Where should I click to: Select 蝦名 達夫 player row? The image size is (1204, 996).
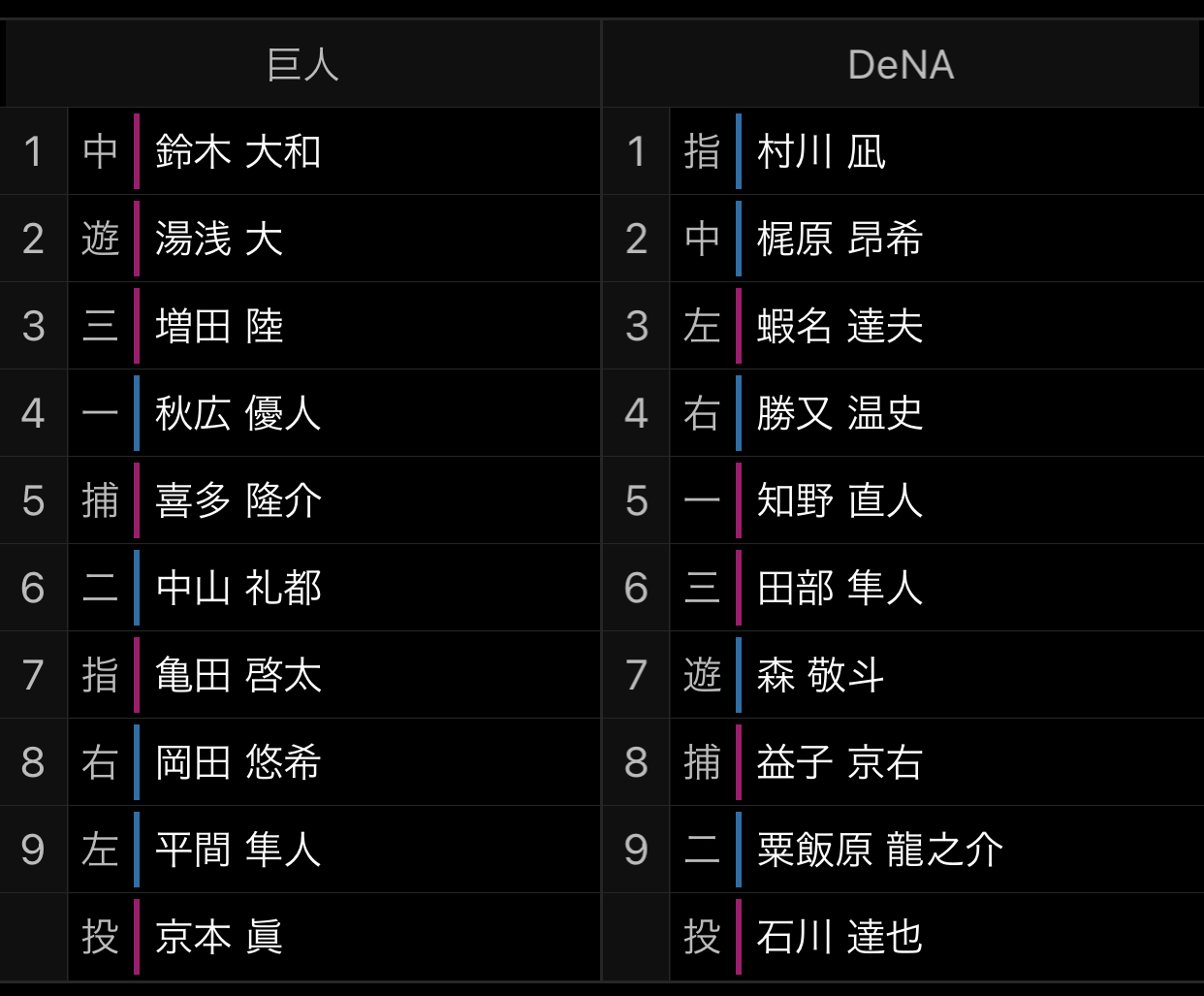[x=840, y=327]
